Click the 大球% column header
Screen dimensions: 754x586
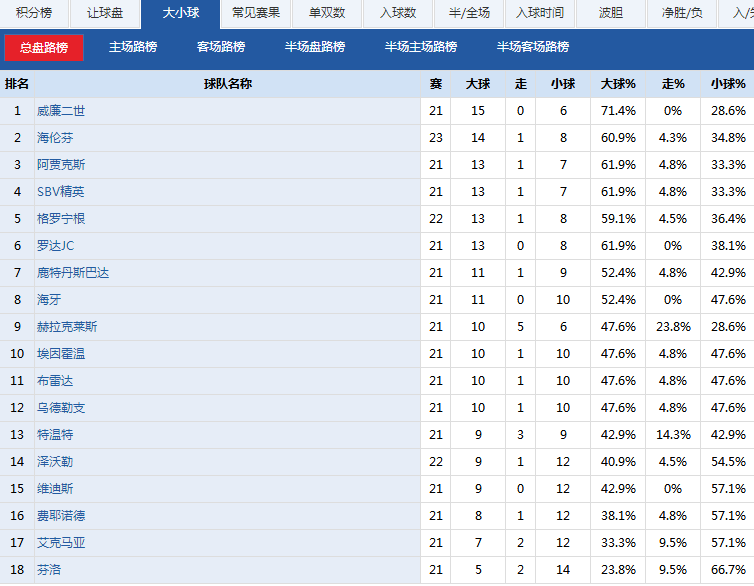point(618,84)
